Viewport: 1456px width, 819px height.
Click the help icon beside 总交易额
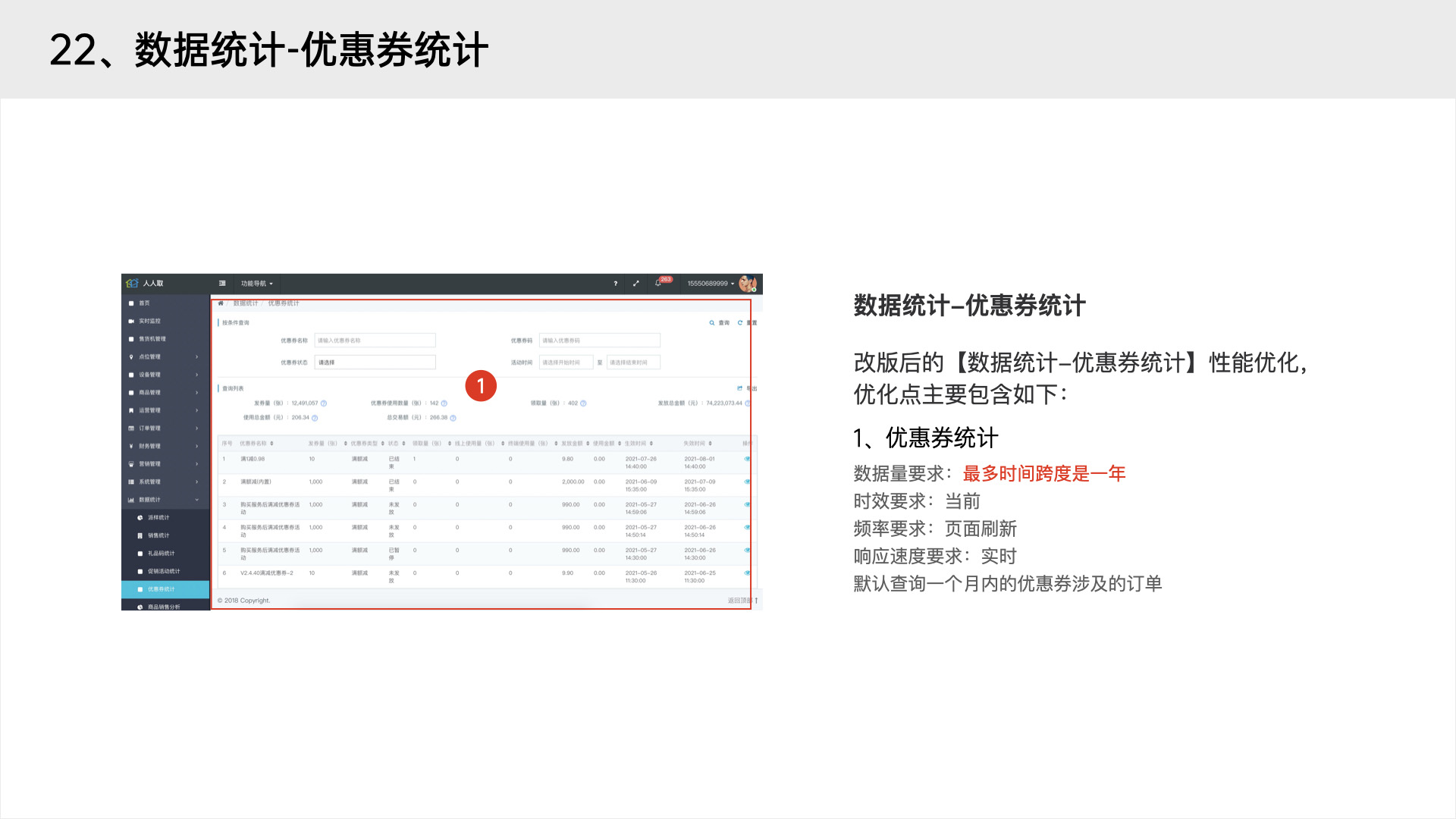click(x=453, y=418)
